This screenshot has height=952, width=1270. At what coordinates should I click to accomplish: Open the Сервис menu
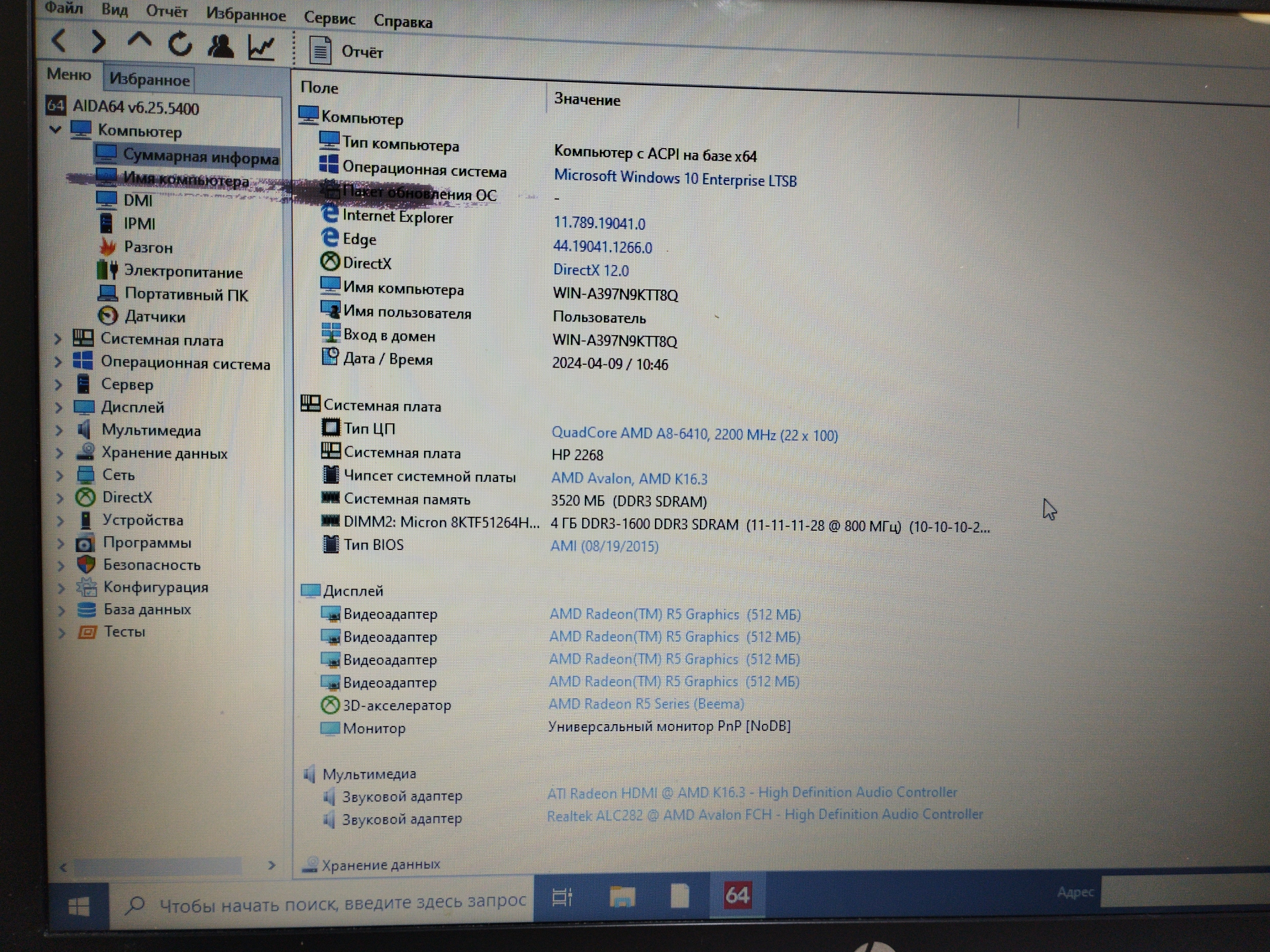click(x=329, y=18)
